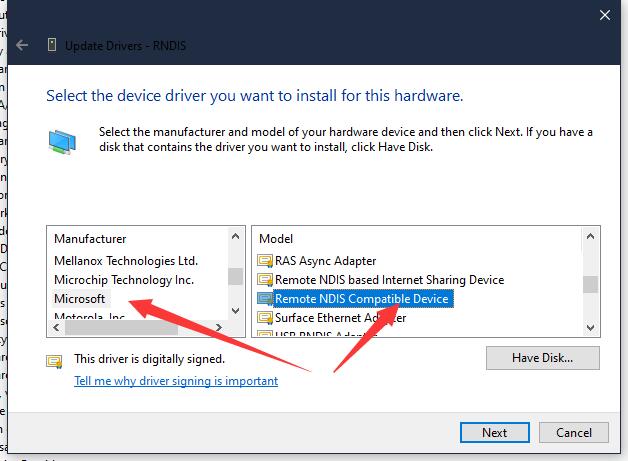Select Mellanox Technologies Ltd. manufacturer

(126, 261)
